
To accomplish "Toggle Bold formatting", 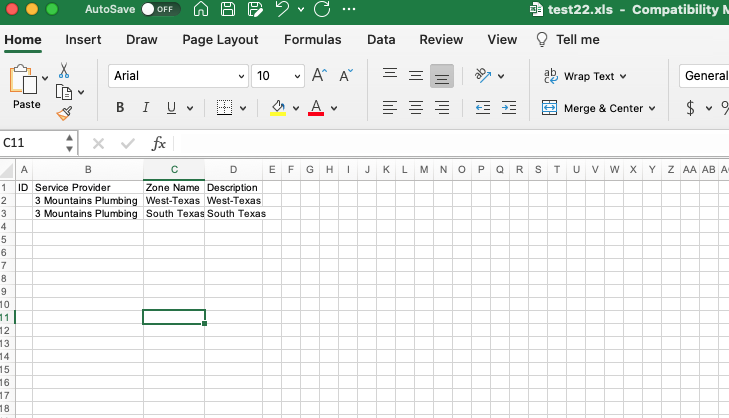I will click(x=120, y=108).
